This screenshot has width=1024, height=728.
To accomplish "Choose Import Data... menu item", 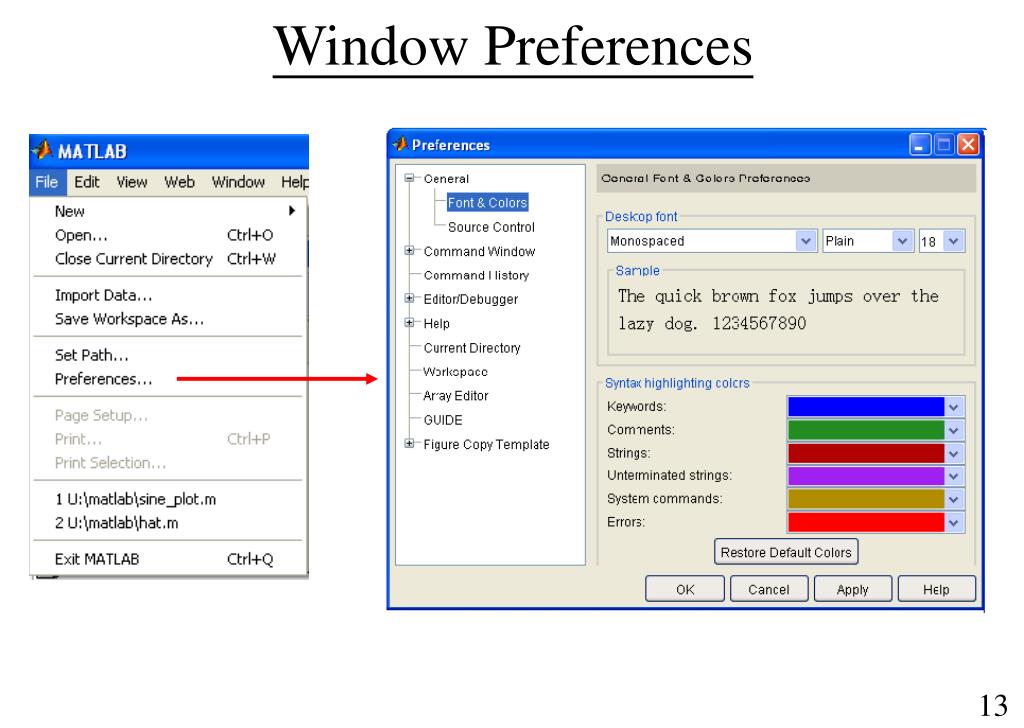I will point(168,296).
